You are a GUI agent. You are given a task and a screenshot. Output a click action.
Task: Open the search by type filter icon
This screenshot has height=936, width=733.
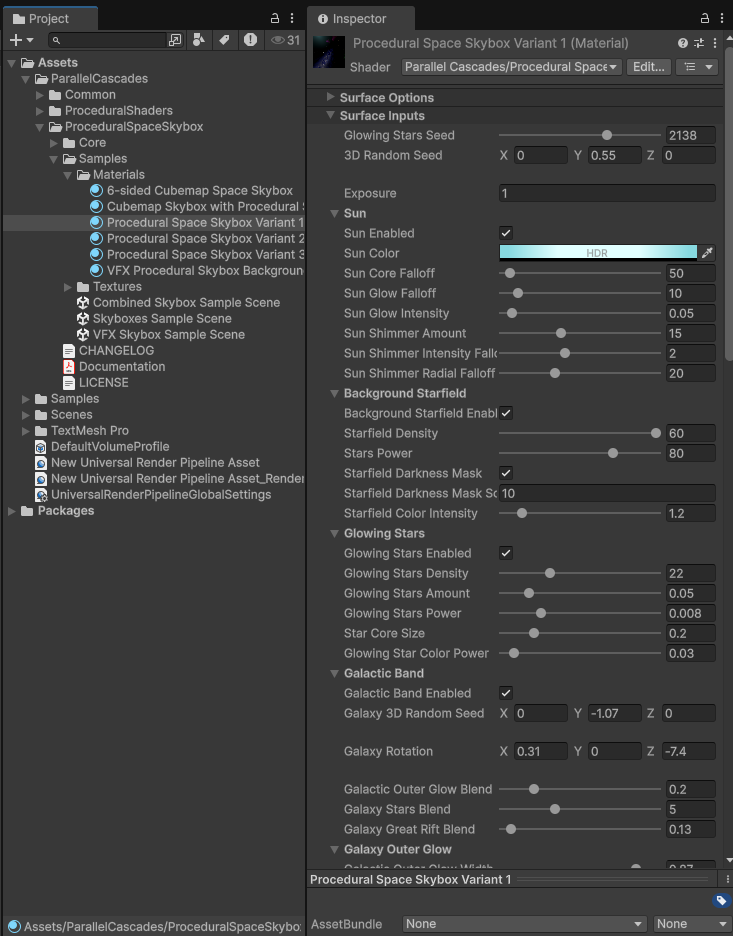click(x=198, y=40)
